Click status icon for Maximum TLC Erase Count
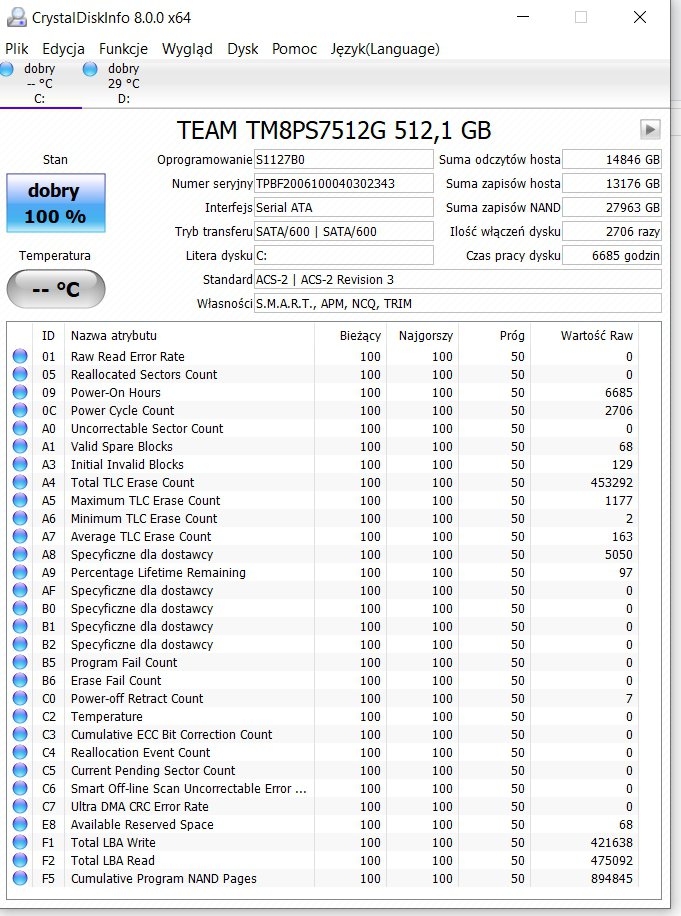681x916 pixels. pyautogui.click(x=20, y=500)
